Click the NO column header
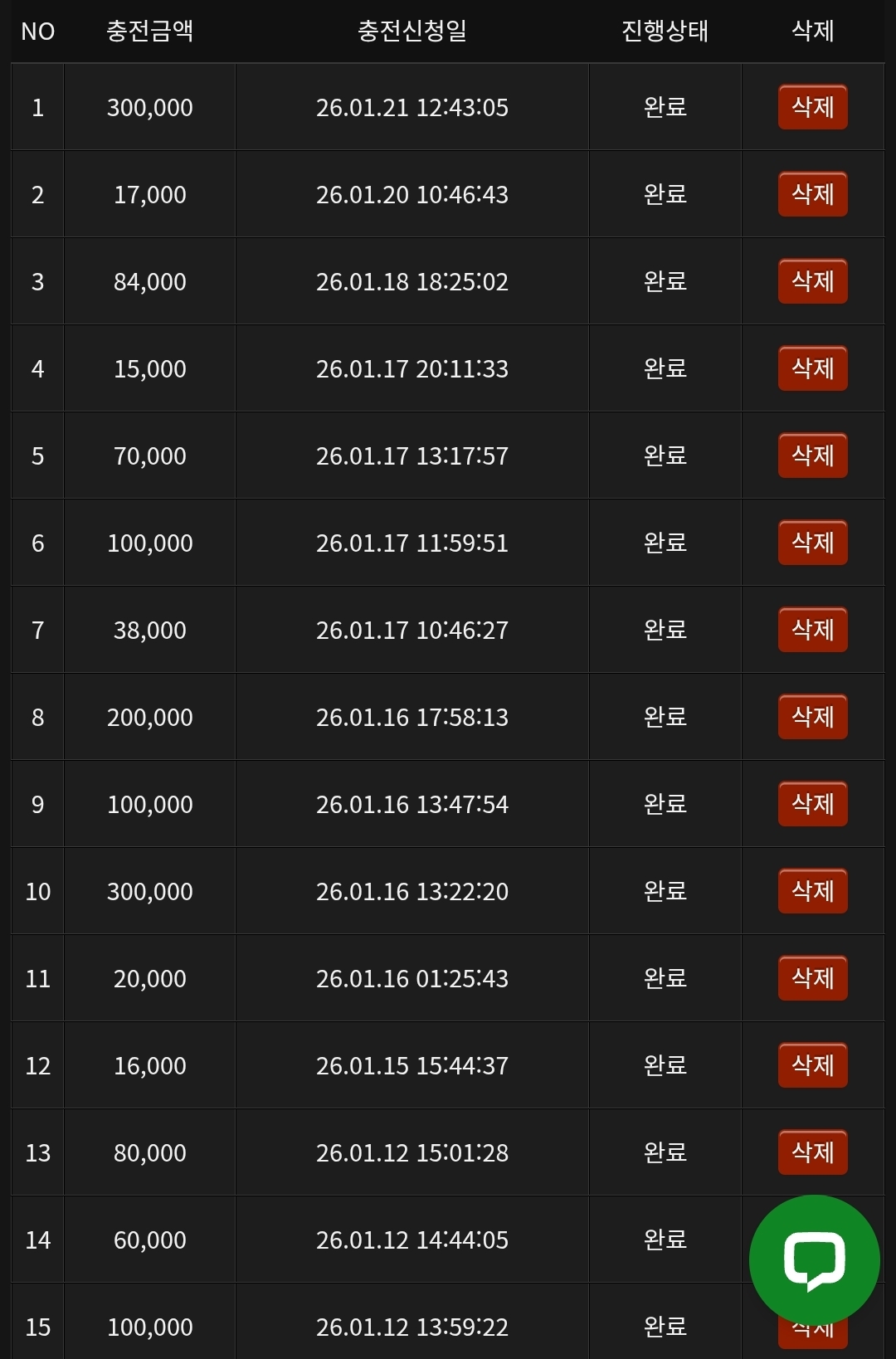 click(37, 31)
